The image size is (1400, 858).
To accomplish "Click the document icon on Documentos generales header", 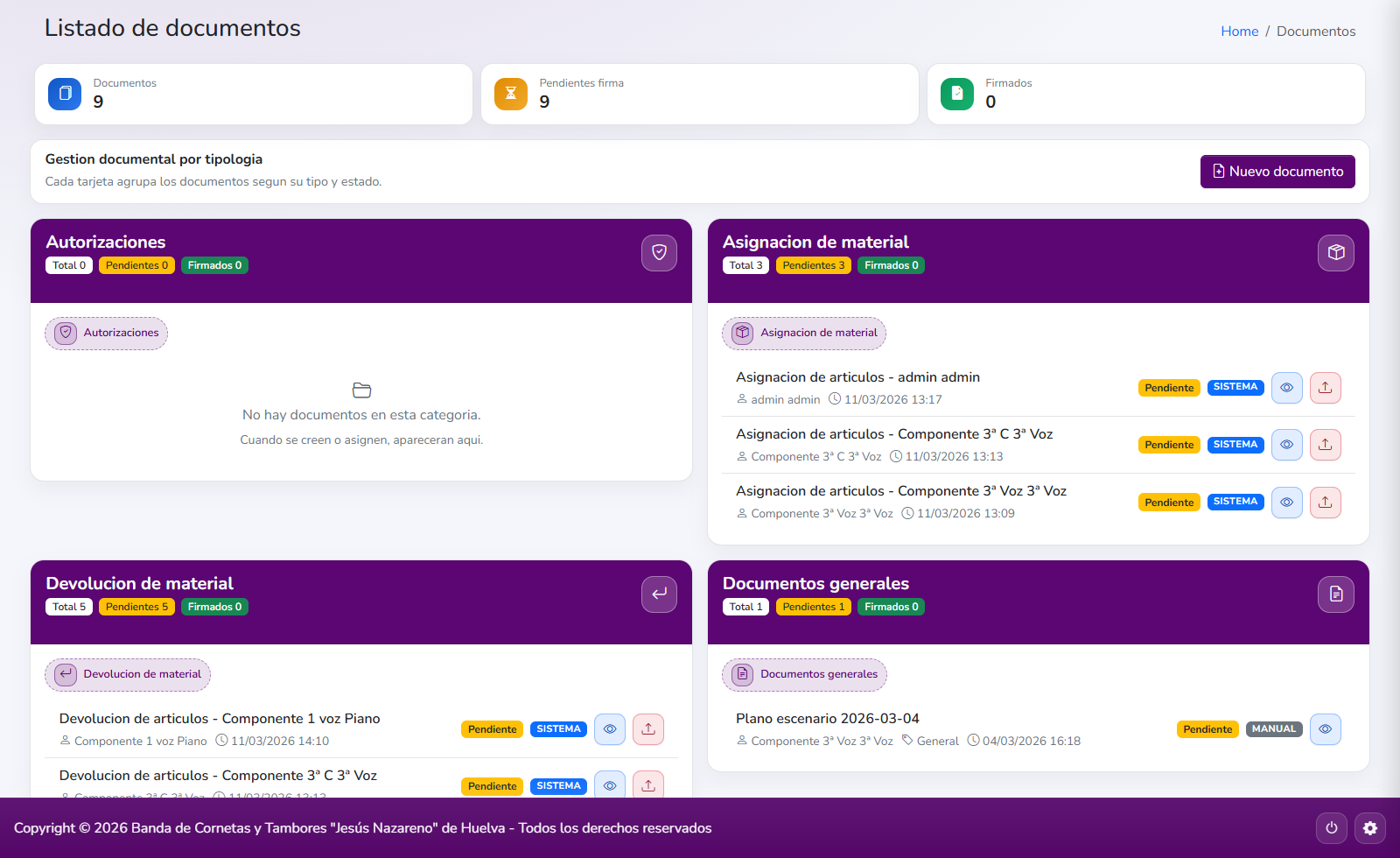I will coord(1336,594).
